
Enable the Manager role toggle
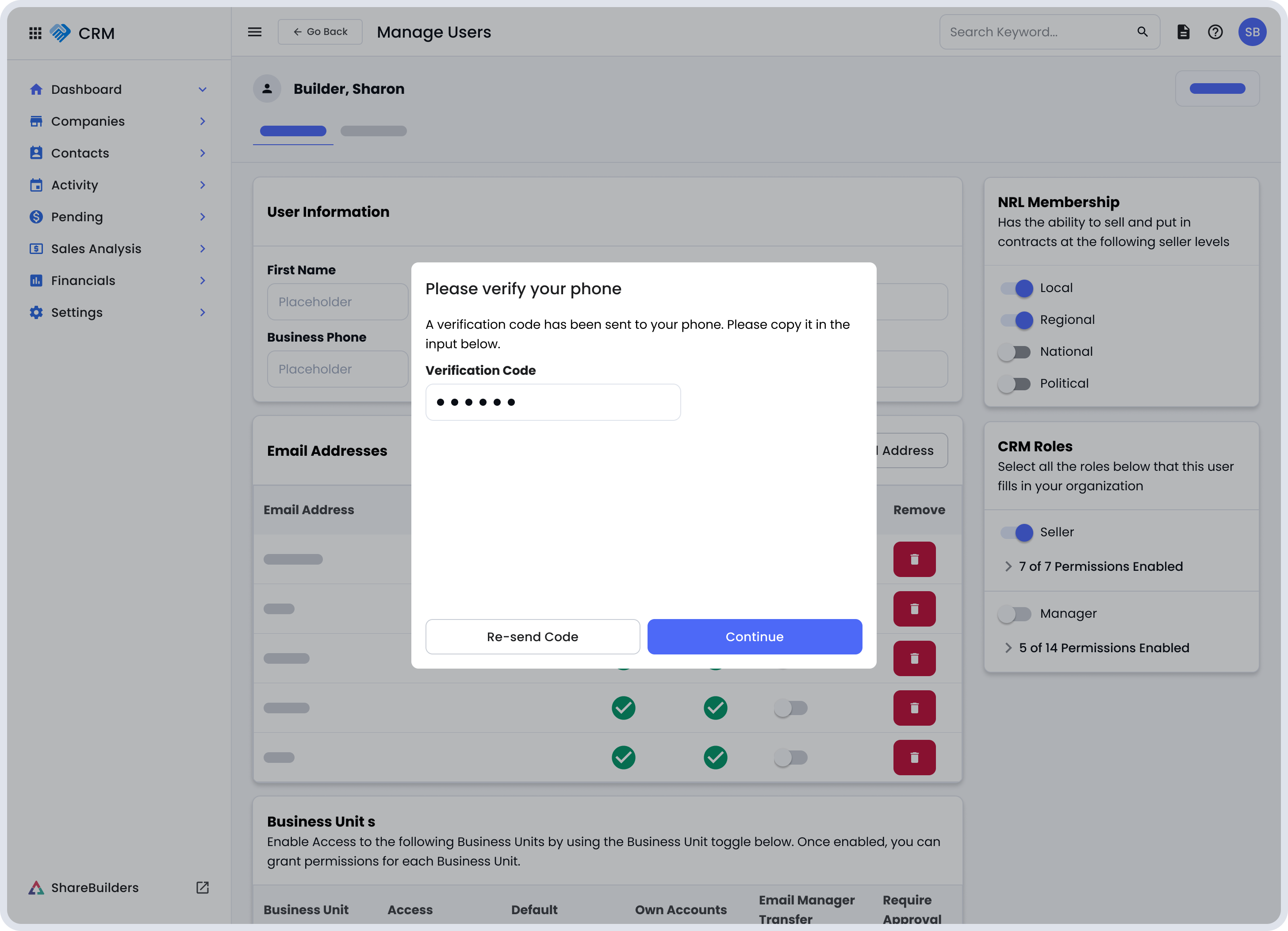click(x=1015, y=613)
